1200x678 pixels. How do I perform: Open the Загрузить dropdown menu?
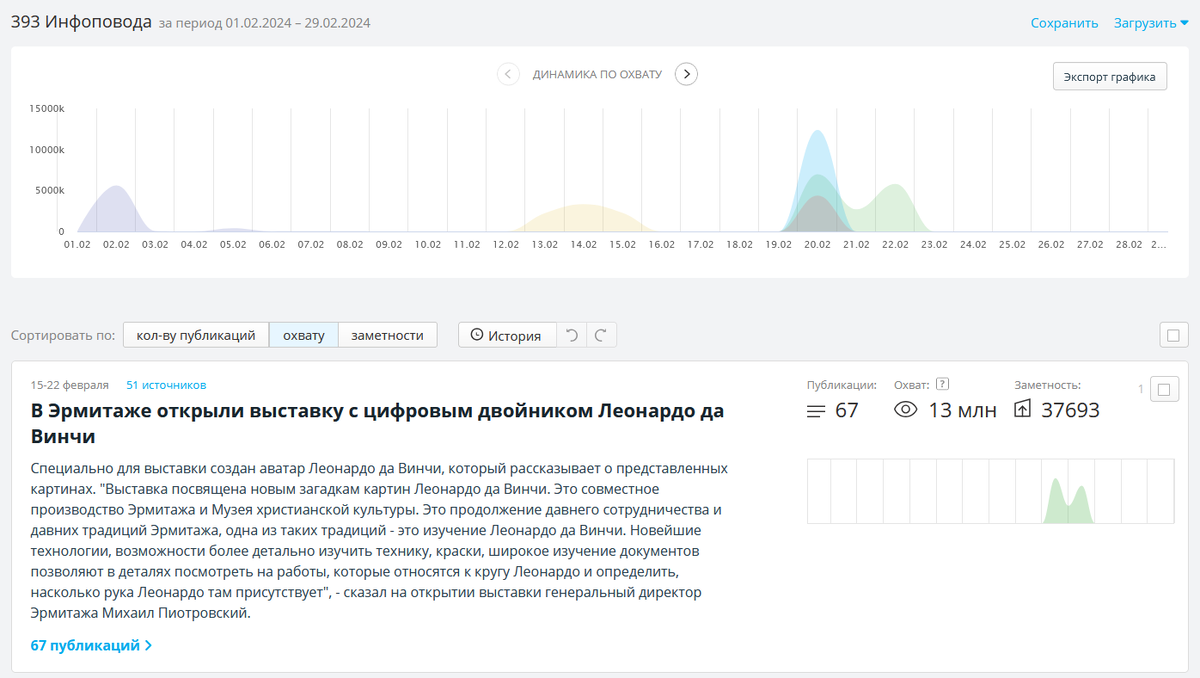pyautogui.click(x=1148, y=22)
